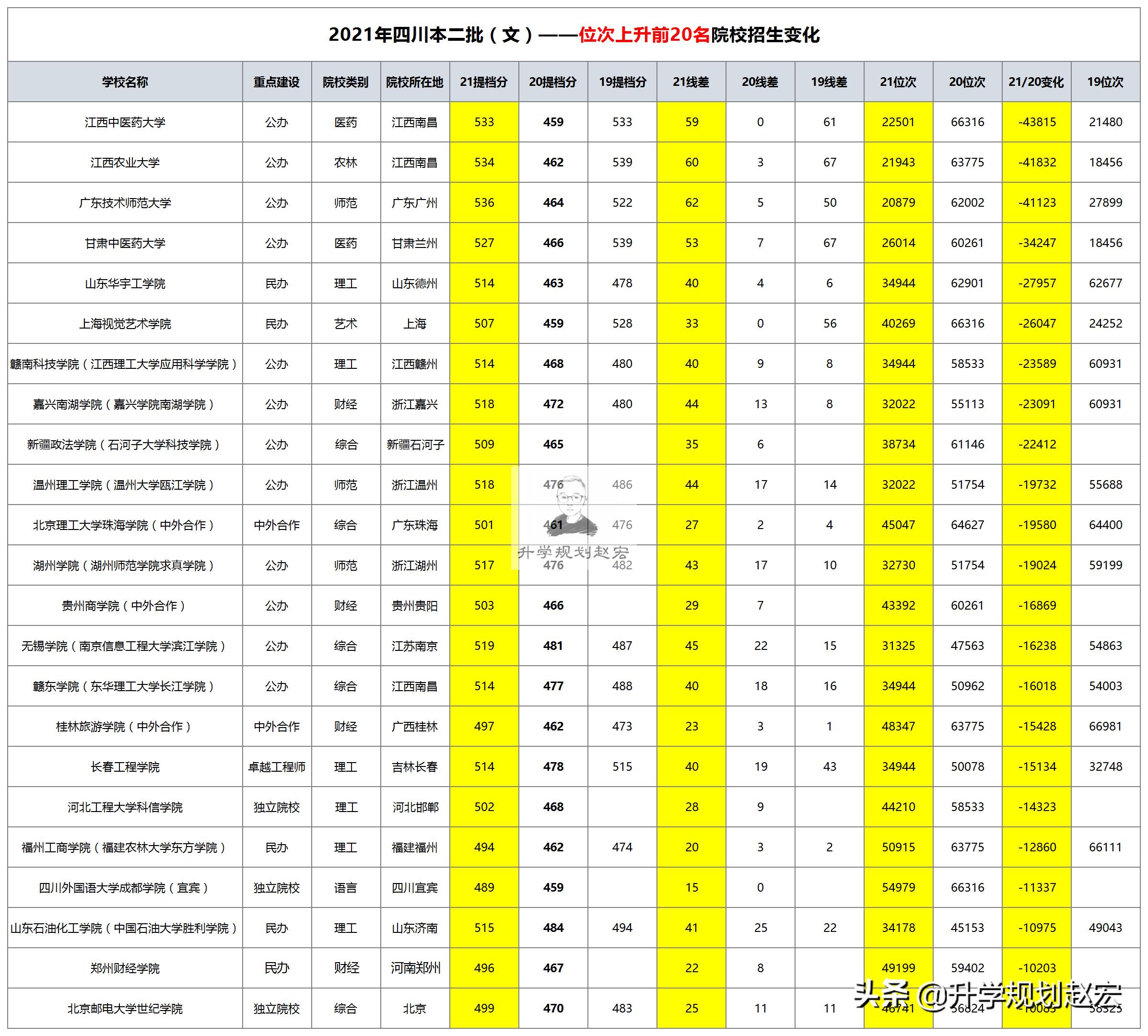Click the 民办 cell for 山东华宇工学院

pos(277,283)
